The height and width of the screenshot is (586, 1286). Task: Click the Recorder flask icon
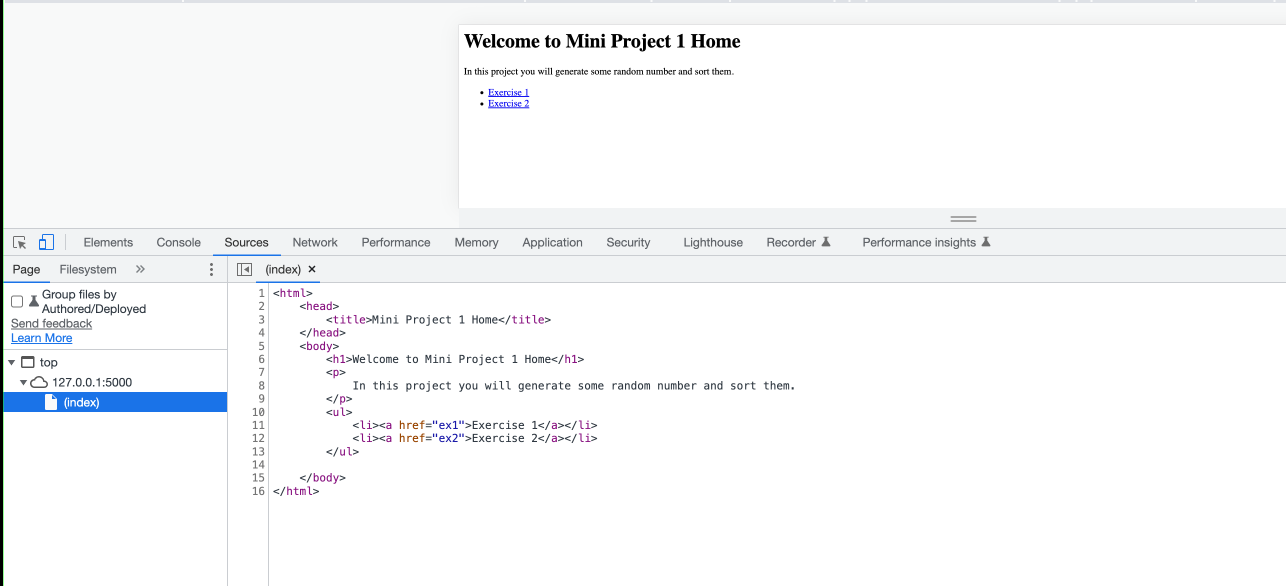(826, 242)
